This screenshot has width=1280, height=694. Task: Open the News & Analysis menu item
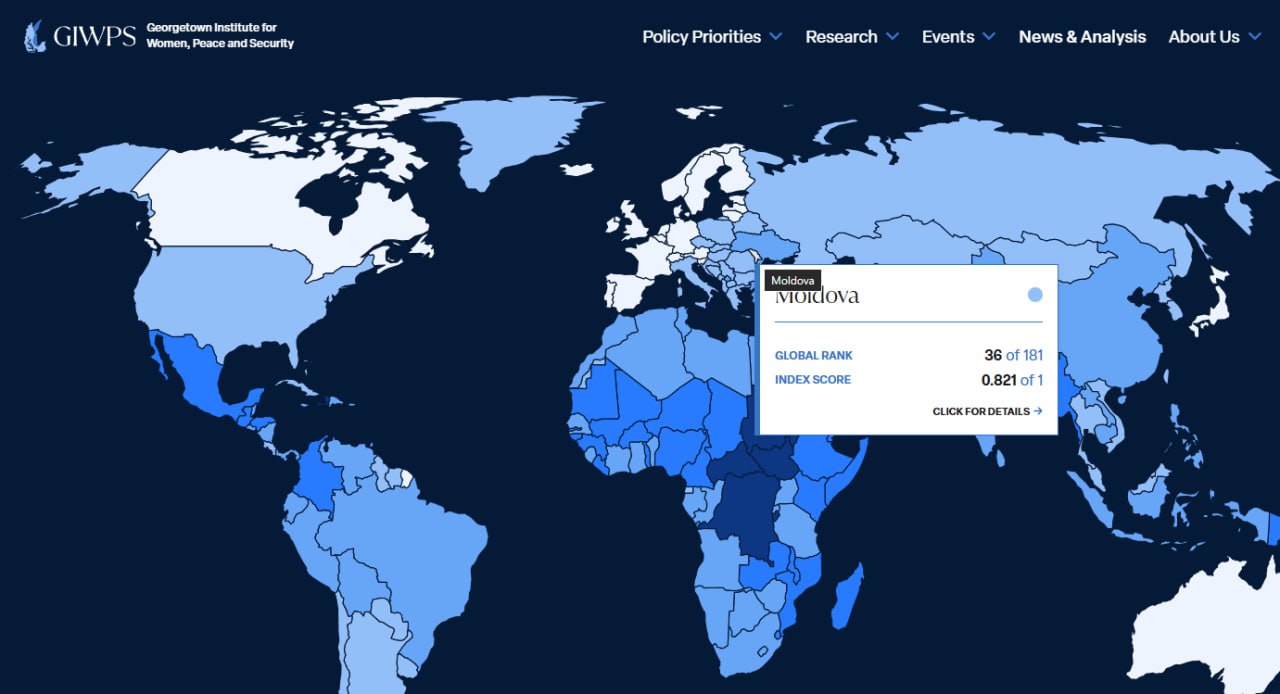tap(1082, 37)
